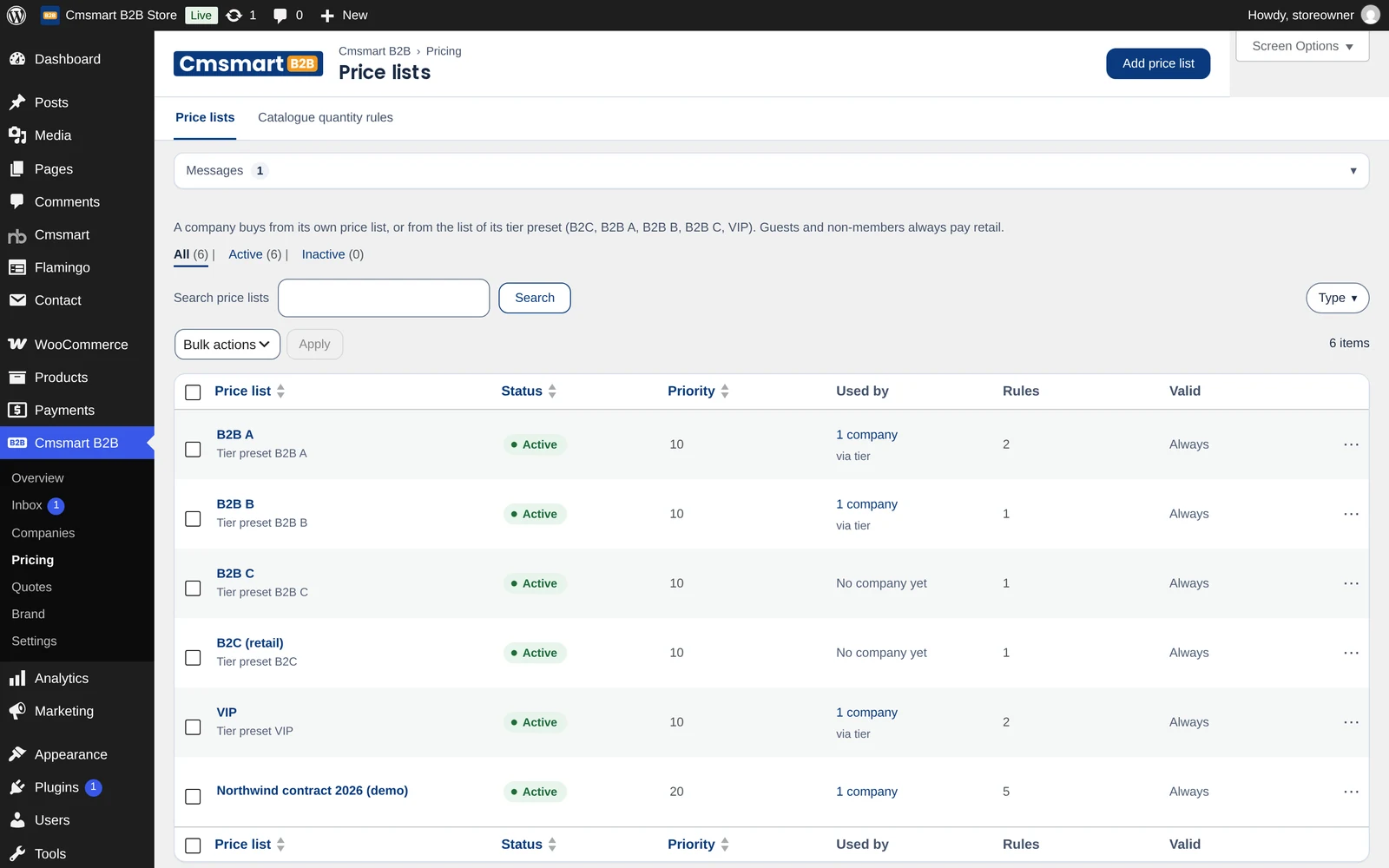
Task: Click the Search button
Action: point(535,298)
